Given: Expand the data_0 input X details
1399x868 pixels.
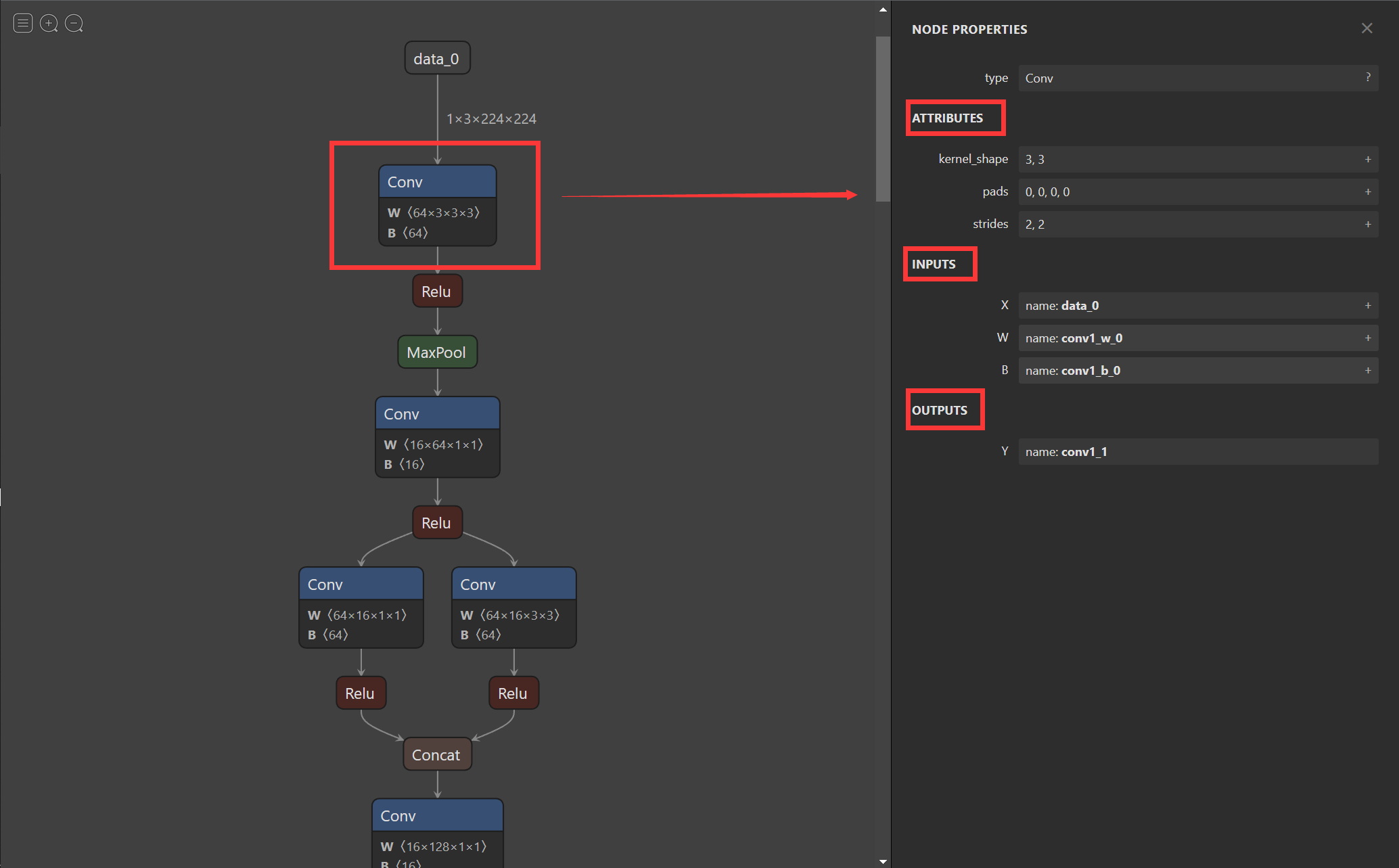Looking at the screenshot, I should [x=1367, y=305].
